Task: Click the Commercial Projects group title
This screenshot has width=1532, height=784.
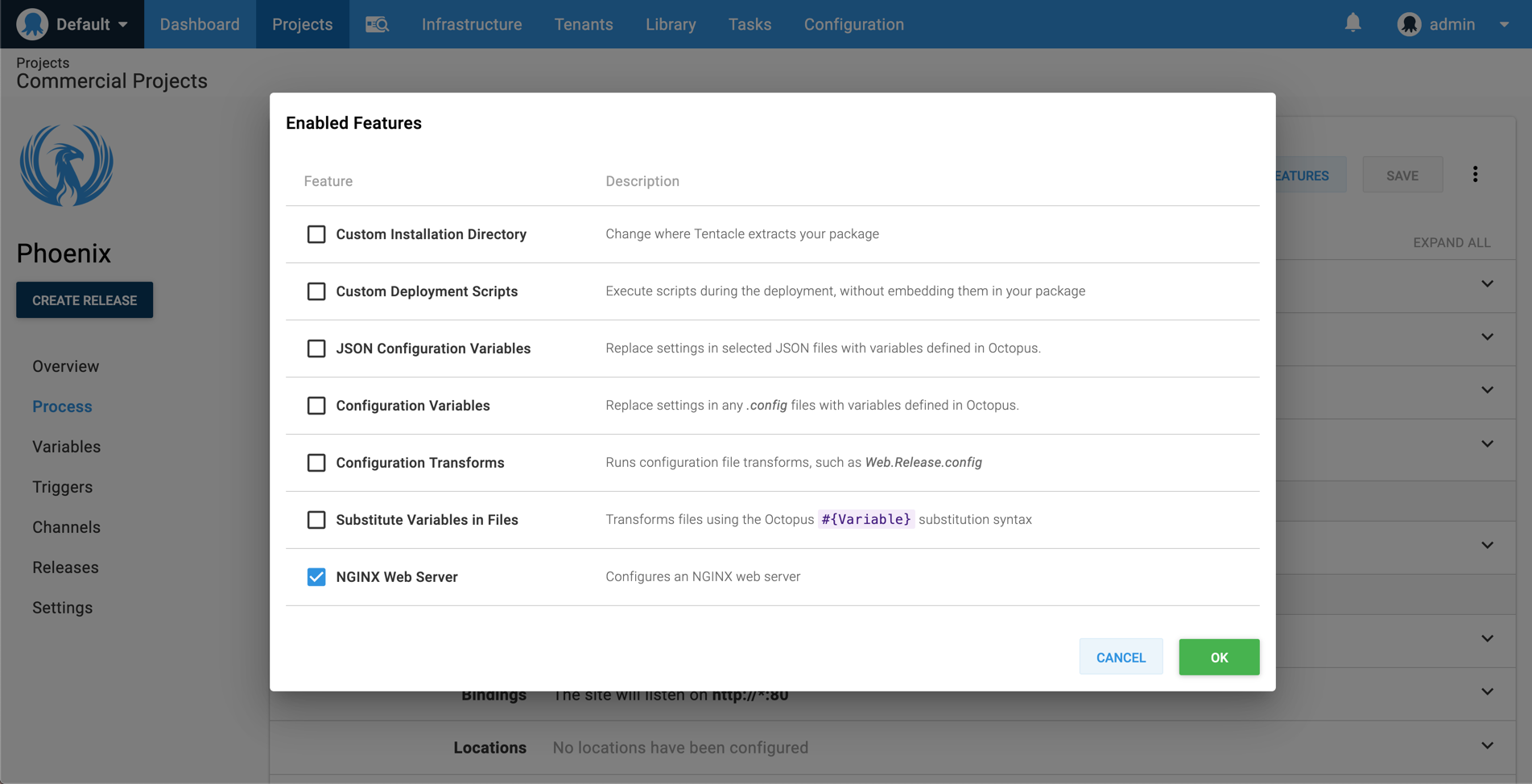Action: tap(112, 81)
